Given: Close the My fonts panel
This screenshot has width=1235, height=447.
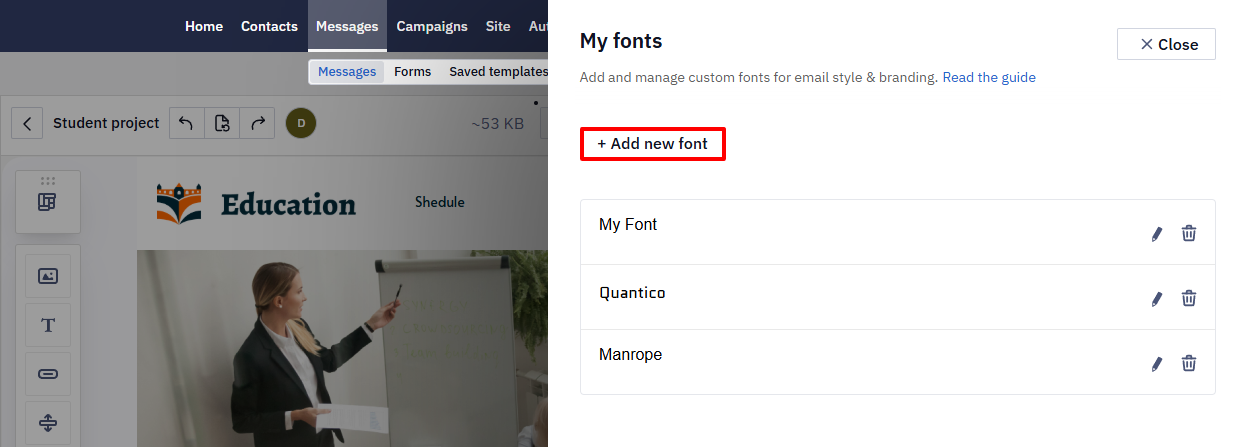Looking at the screenshot, I should tap(1166, 44).
